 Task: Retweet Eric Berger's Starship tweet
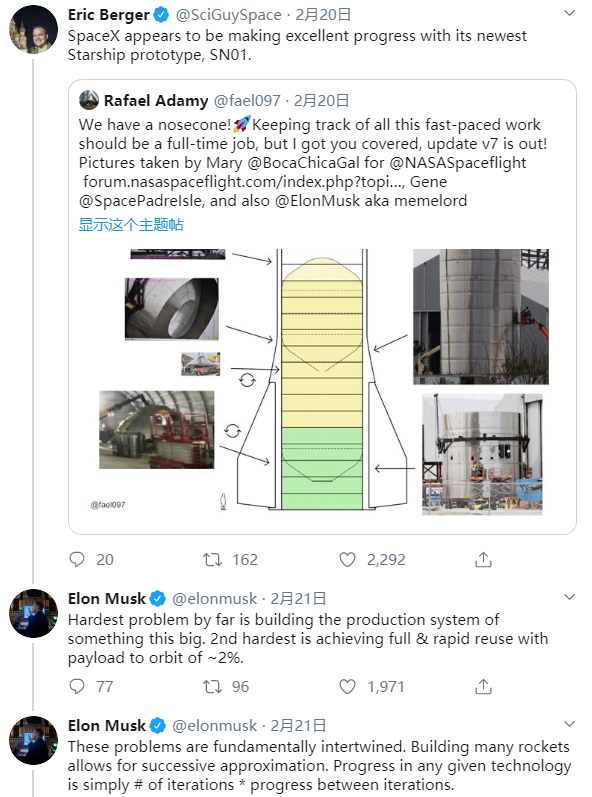click(x=212, y=560)
